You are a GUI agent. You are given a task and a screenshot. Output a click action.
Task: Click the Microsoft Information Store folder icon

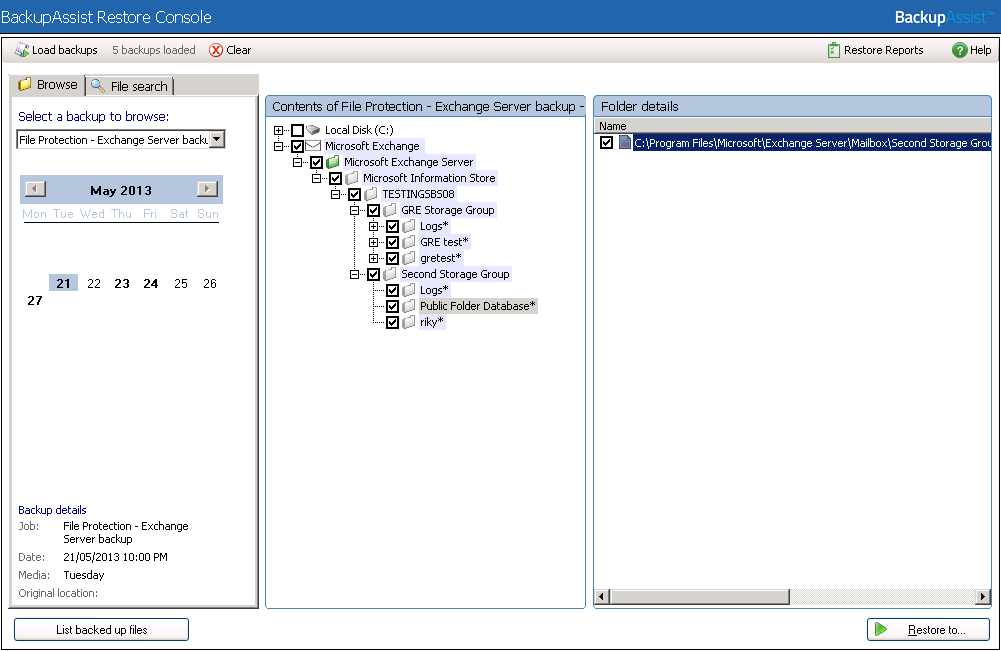[352, 178]
